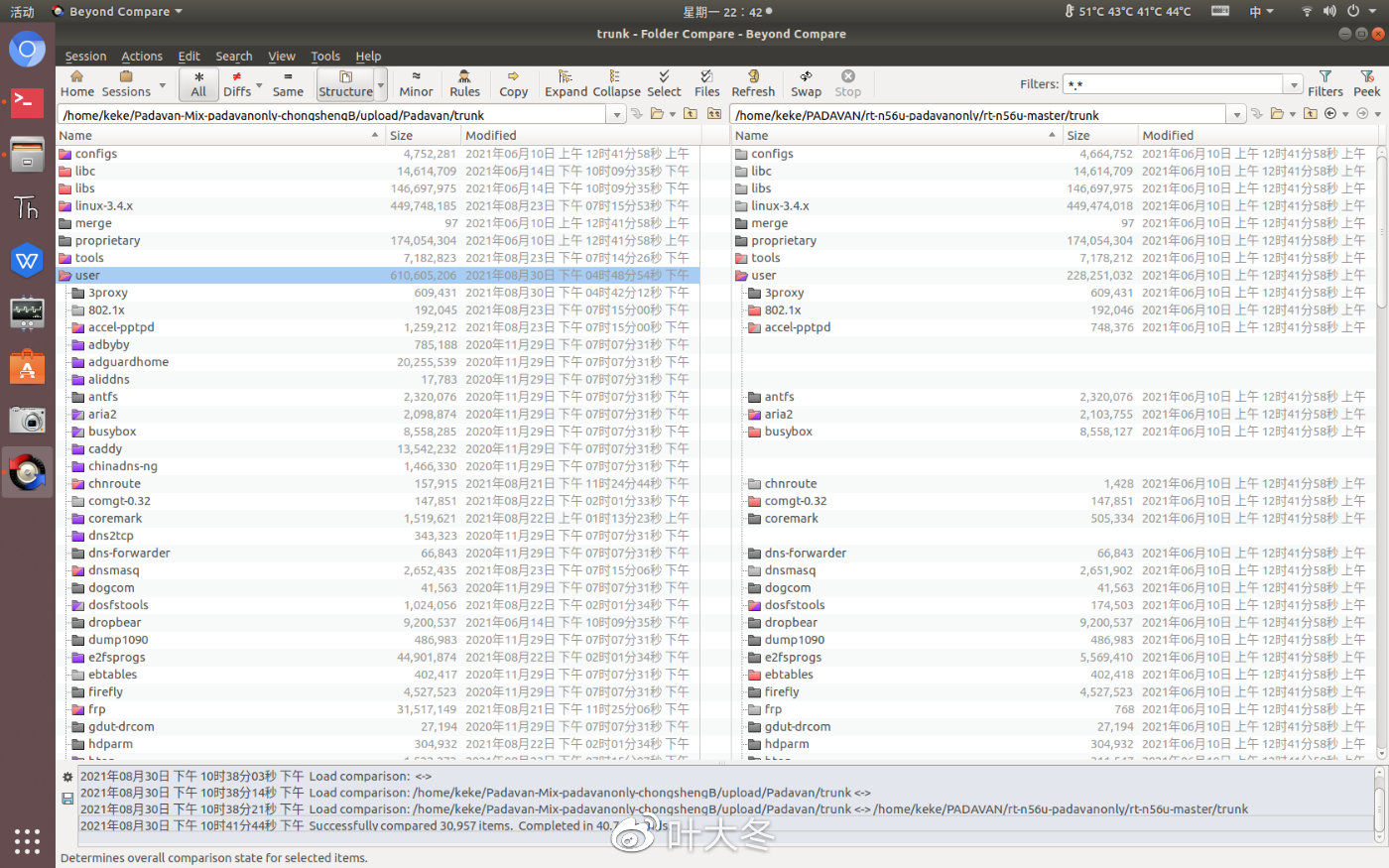This screenshot has width=1389, height=868.
Task: Go up one level on right pane
Action: coord(1311,114)
